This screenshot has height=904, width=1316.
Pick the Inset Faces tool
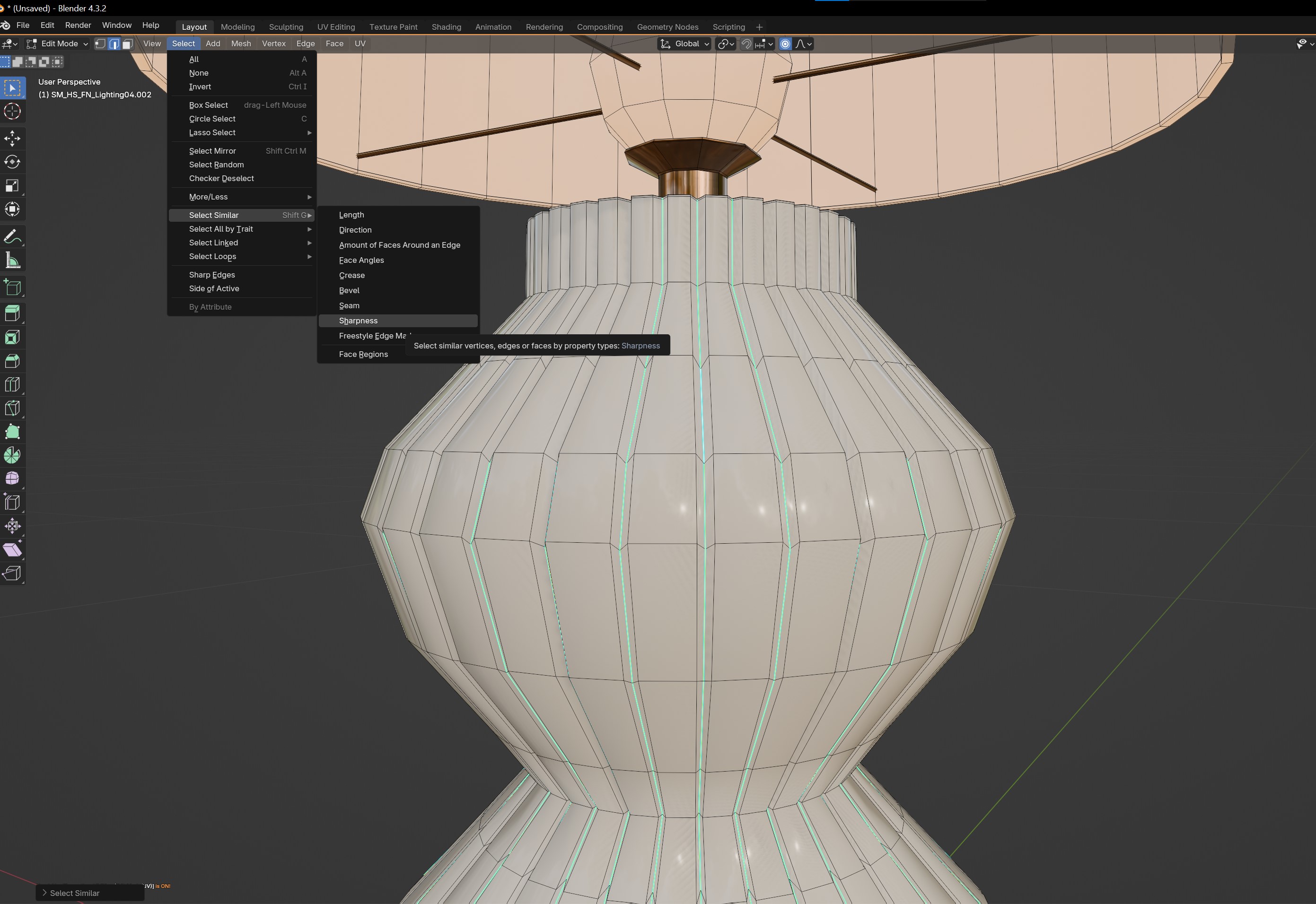(x=12, y=338)
